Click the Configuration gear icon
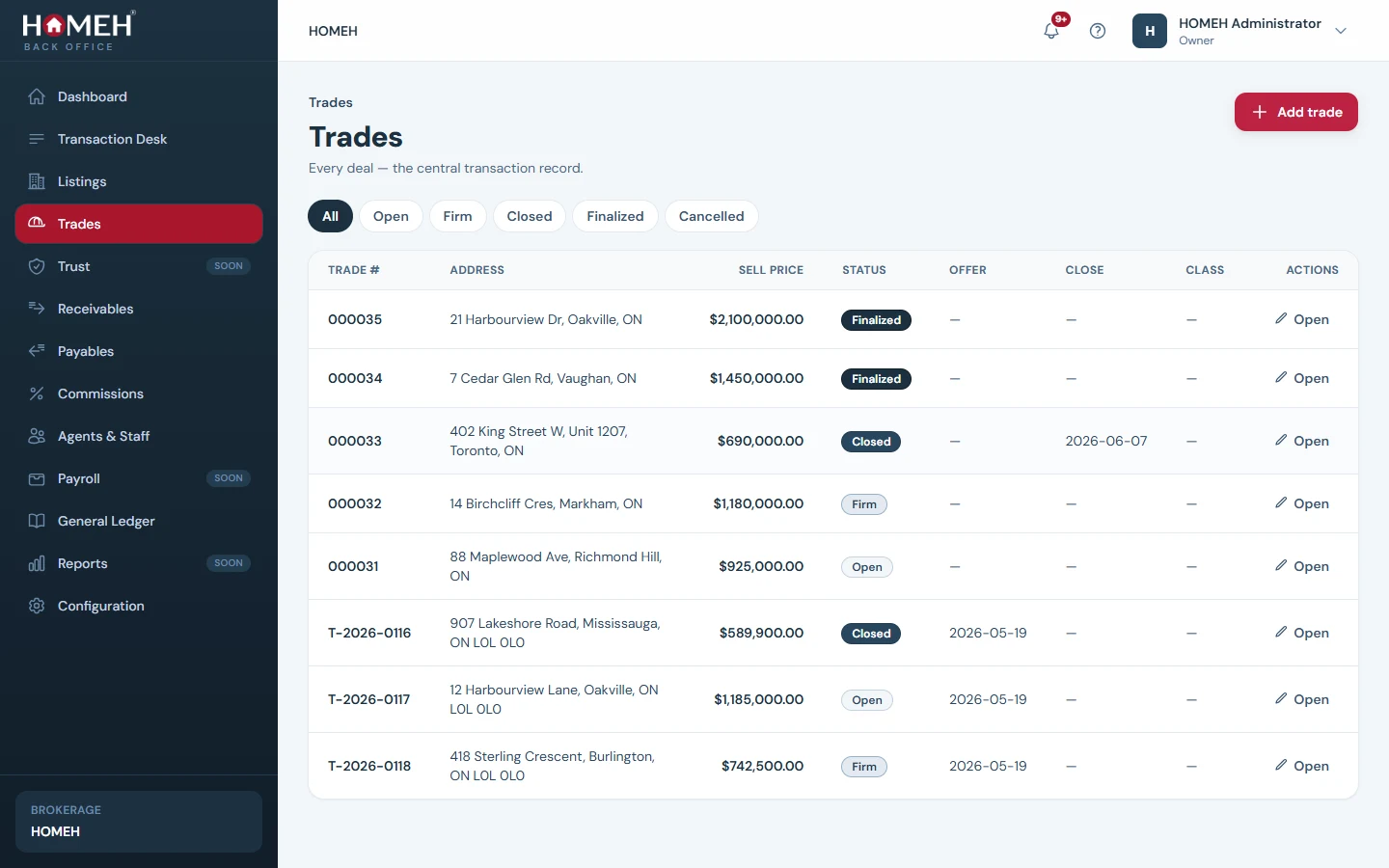 click(37, 606)
